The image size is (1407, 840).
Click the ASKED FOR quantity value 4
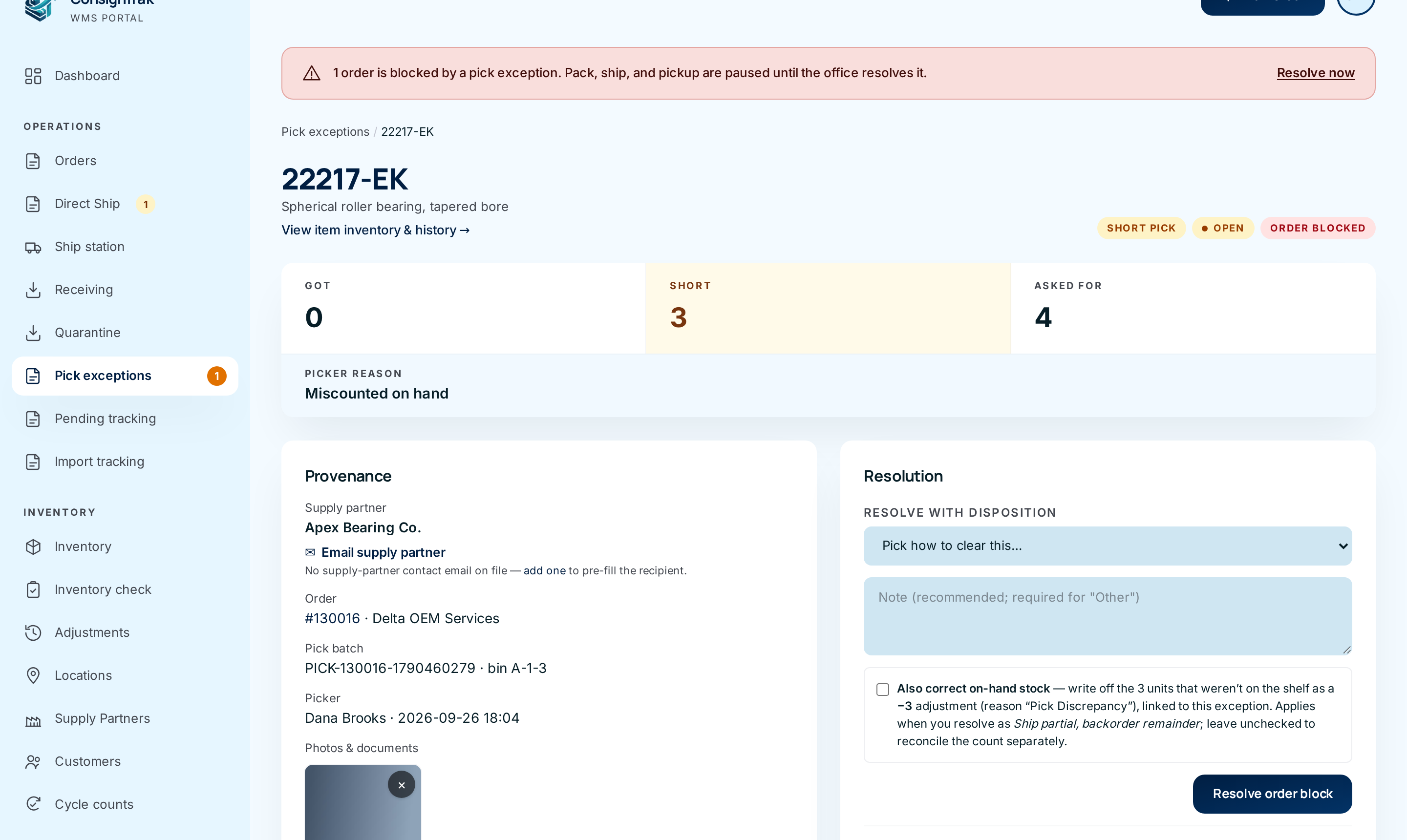pos(1043,317)
